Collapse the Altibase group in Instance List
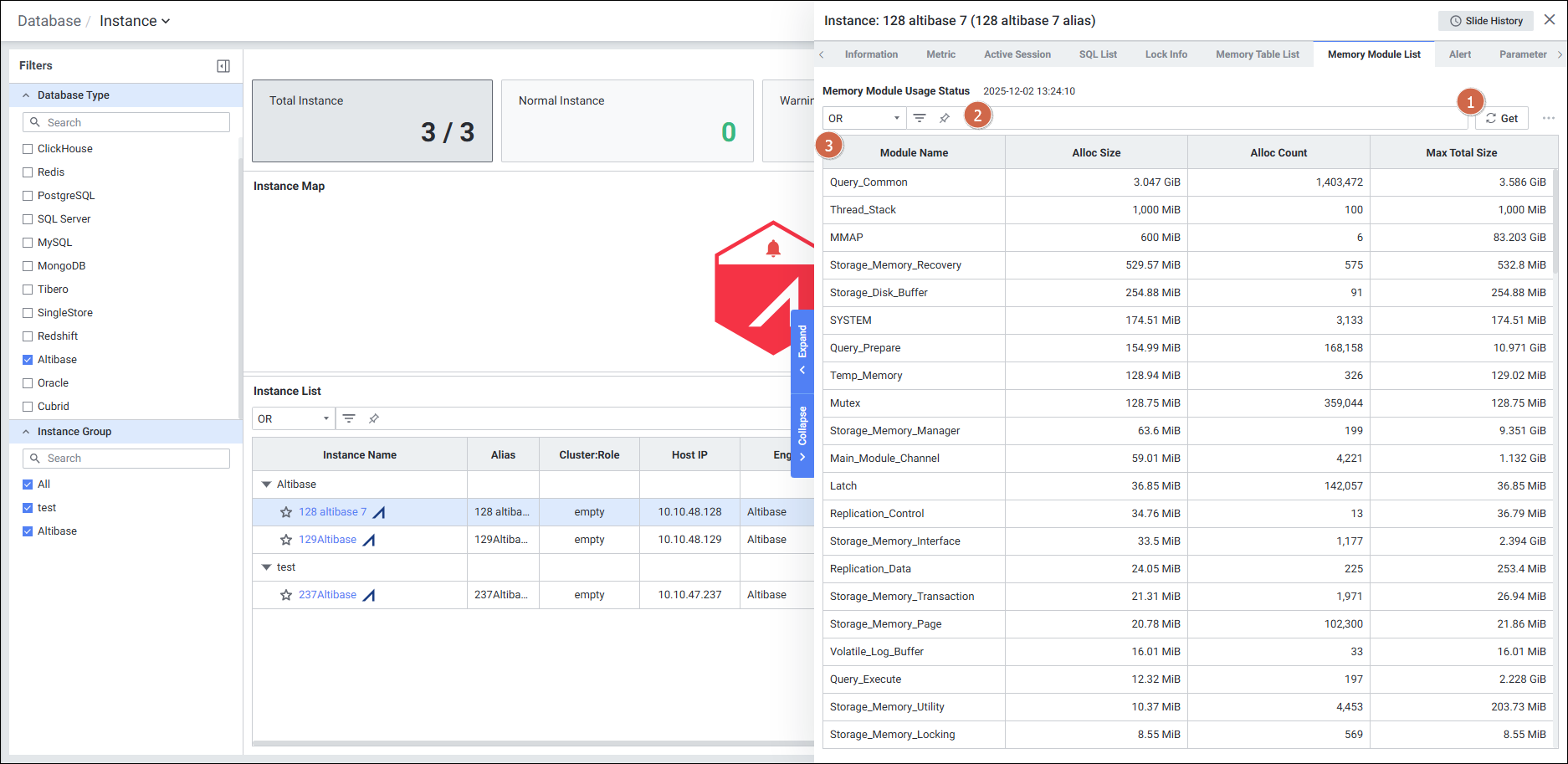This screenshot has width=1568, height=764. (267, 485)
